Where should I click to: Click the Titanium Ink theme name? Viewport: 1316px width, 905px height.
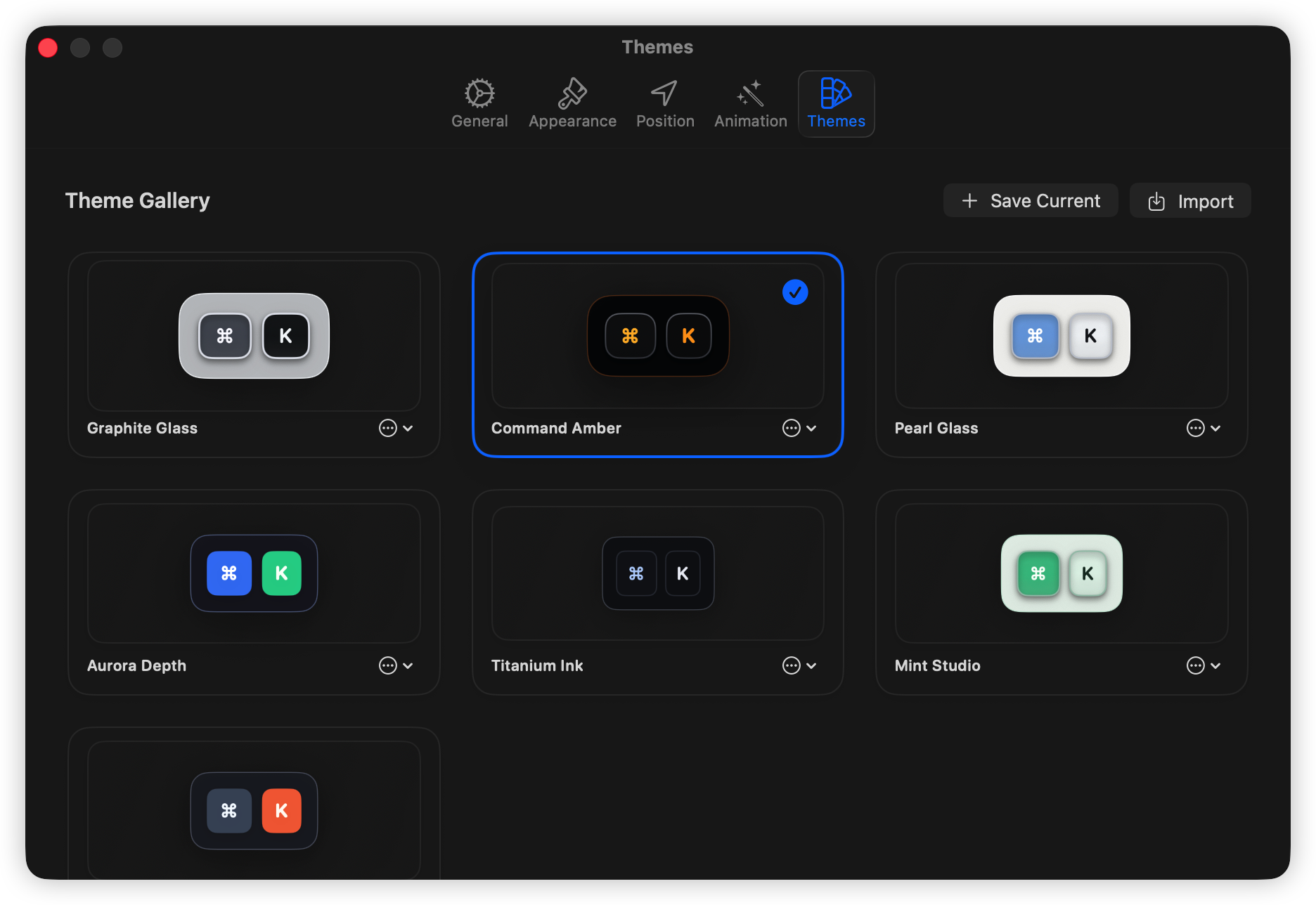[x=537, y=665]
